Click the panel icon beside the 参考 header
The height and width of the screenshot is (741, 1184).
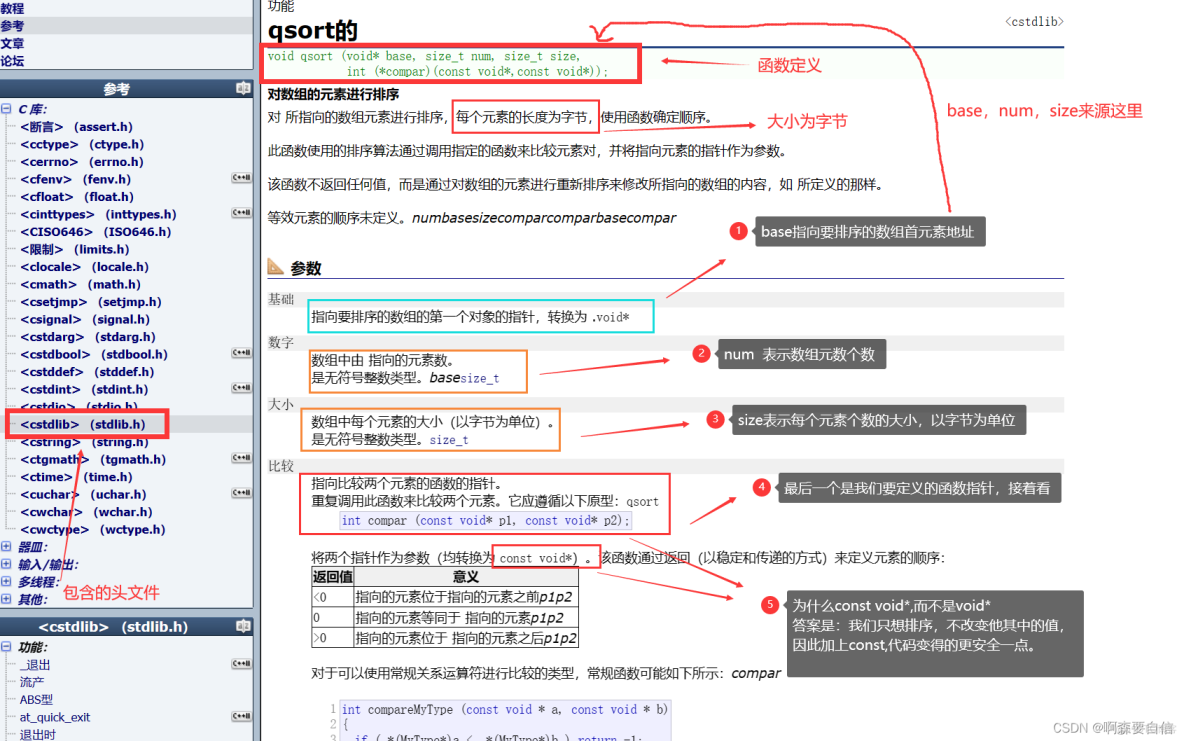(x=243, y=88)
